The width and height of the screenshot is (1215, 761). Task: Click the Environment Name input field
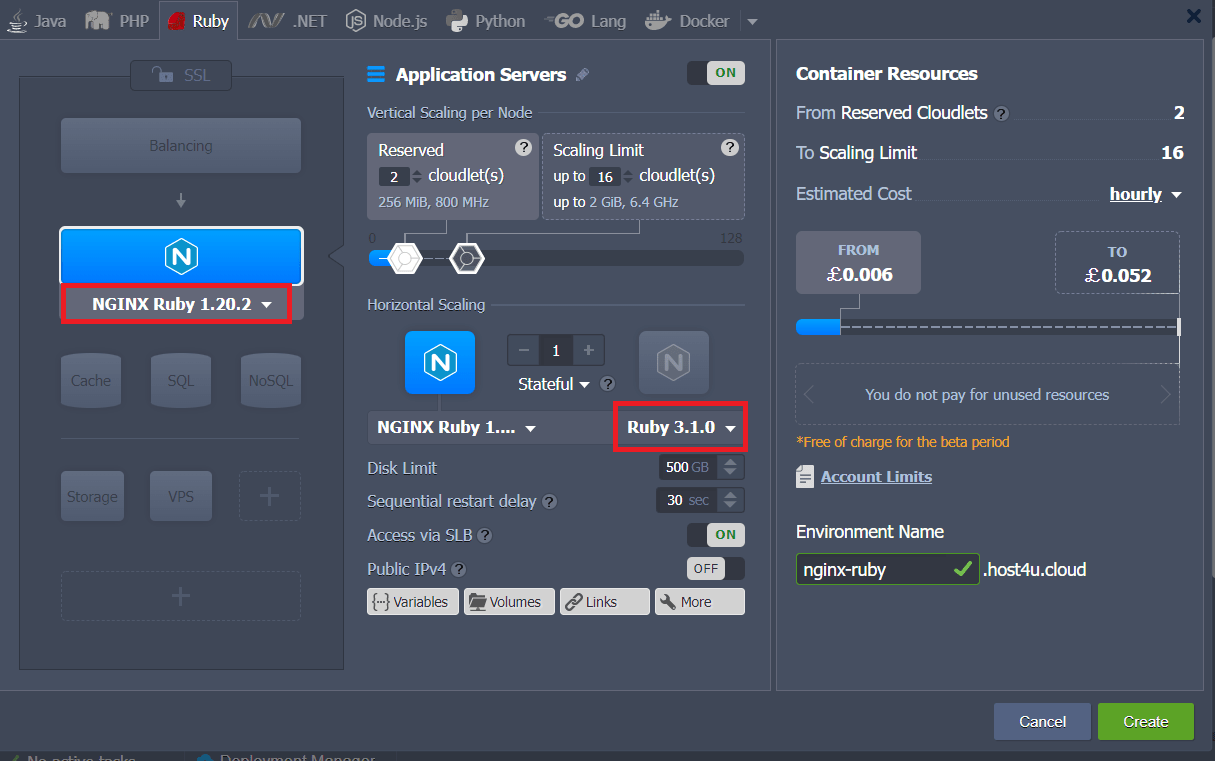(x=870, y=569)
